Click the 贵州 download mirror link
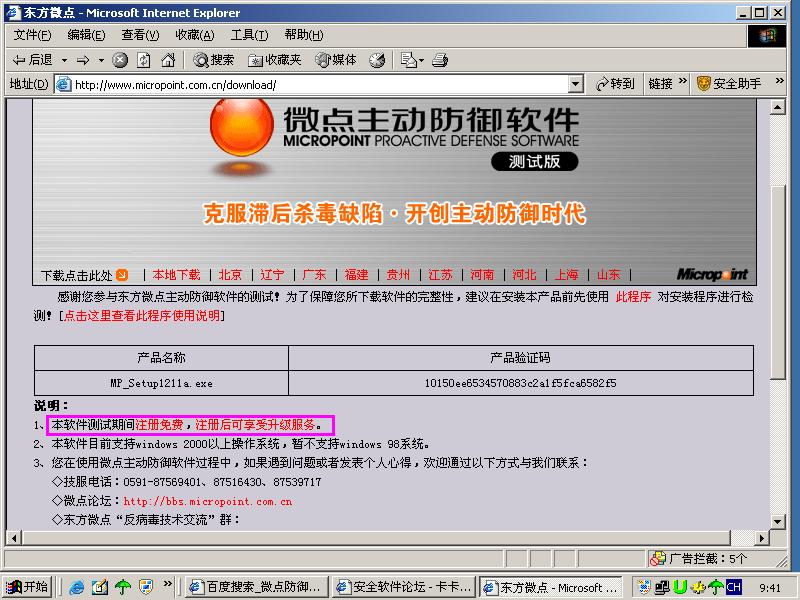 pos(398,275)
